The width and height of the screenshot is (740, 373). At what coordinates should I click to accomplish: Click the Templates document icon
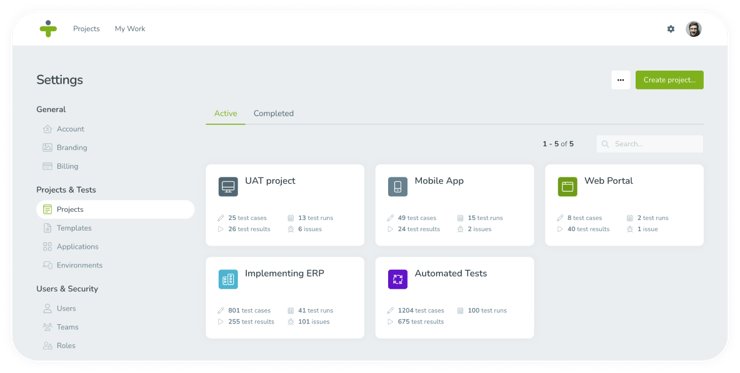pos(47,228)
